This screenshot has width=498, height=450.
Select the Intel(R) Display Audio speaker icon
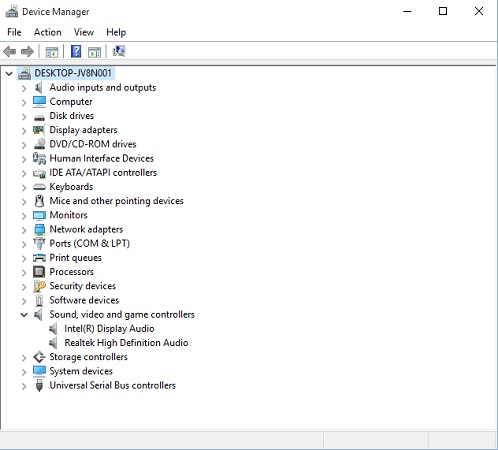(53, 329)
